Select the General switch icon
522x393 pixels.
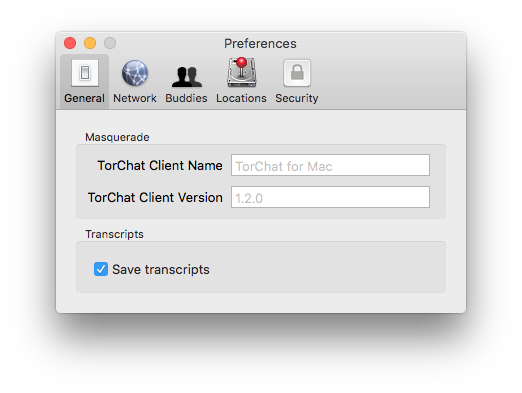85,73
